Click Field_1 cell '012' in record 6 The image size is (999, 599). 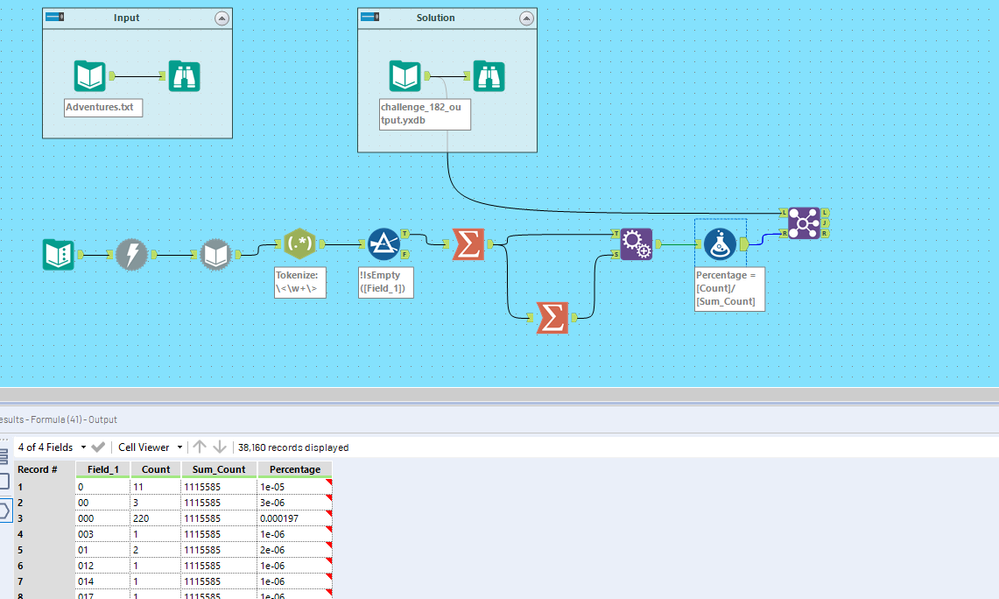(x=103, y=566)
